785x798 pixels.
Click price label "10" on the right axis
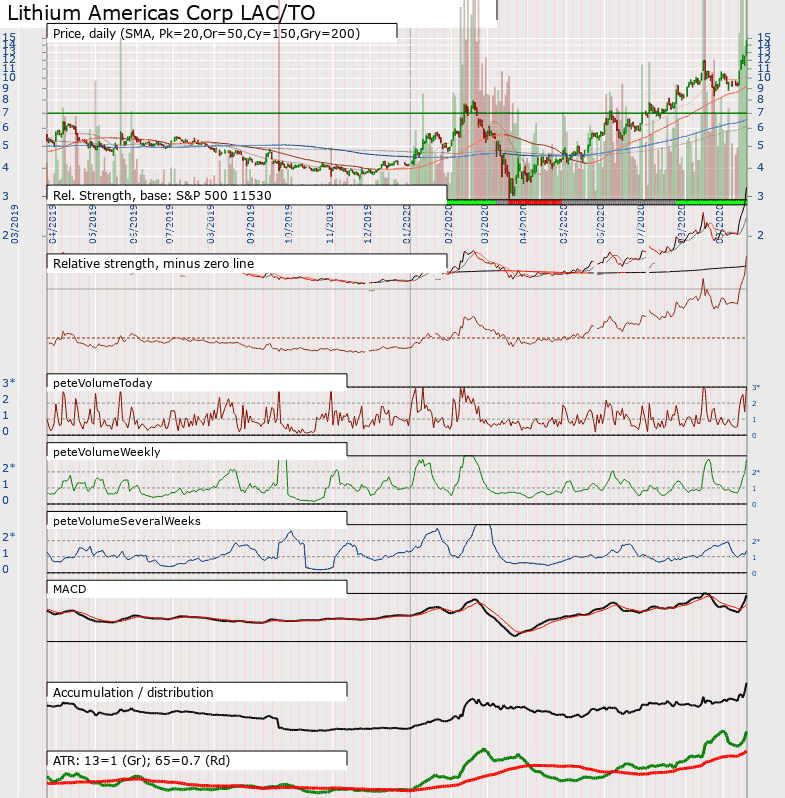[x=764, y=77]
